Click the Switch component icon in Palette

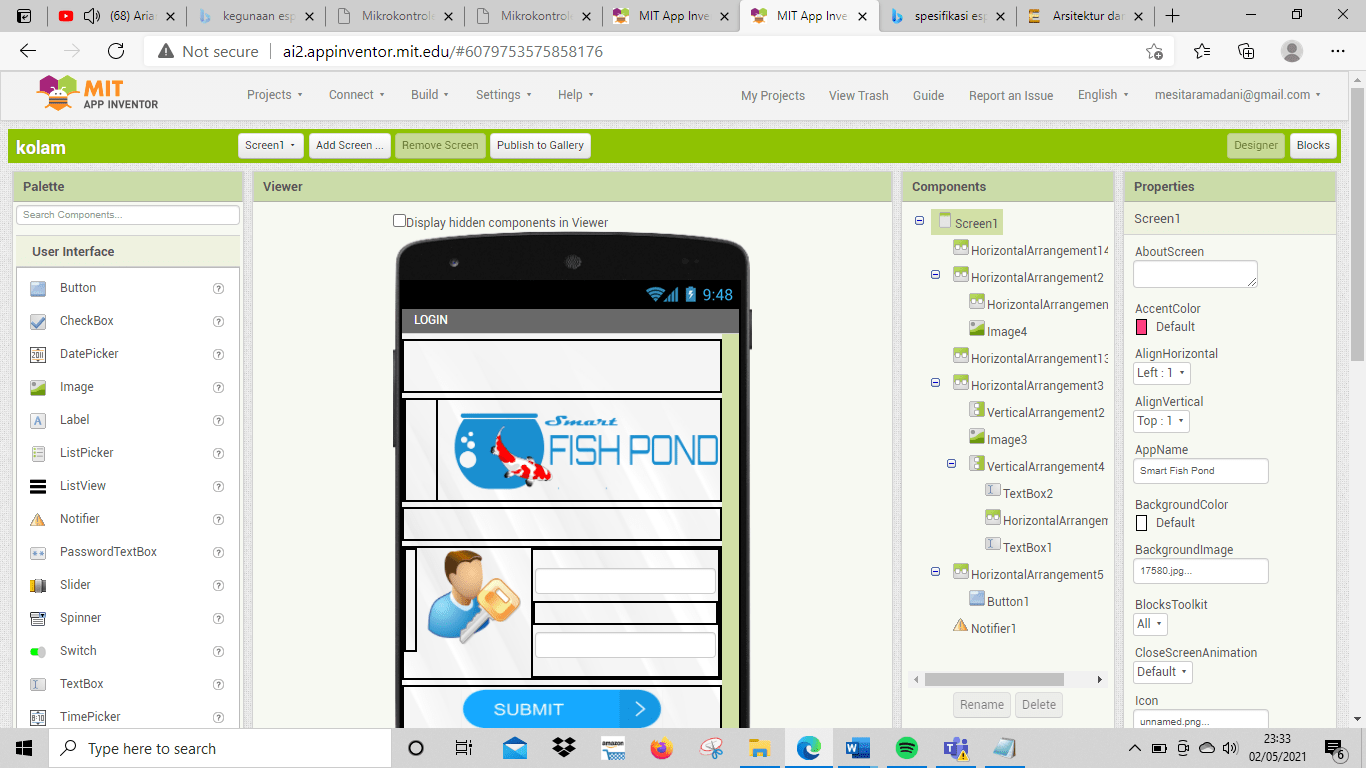pyautogui.click(x=38, y=651)
